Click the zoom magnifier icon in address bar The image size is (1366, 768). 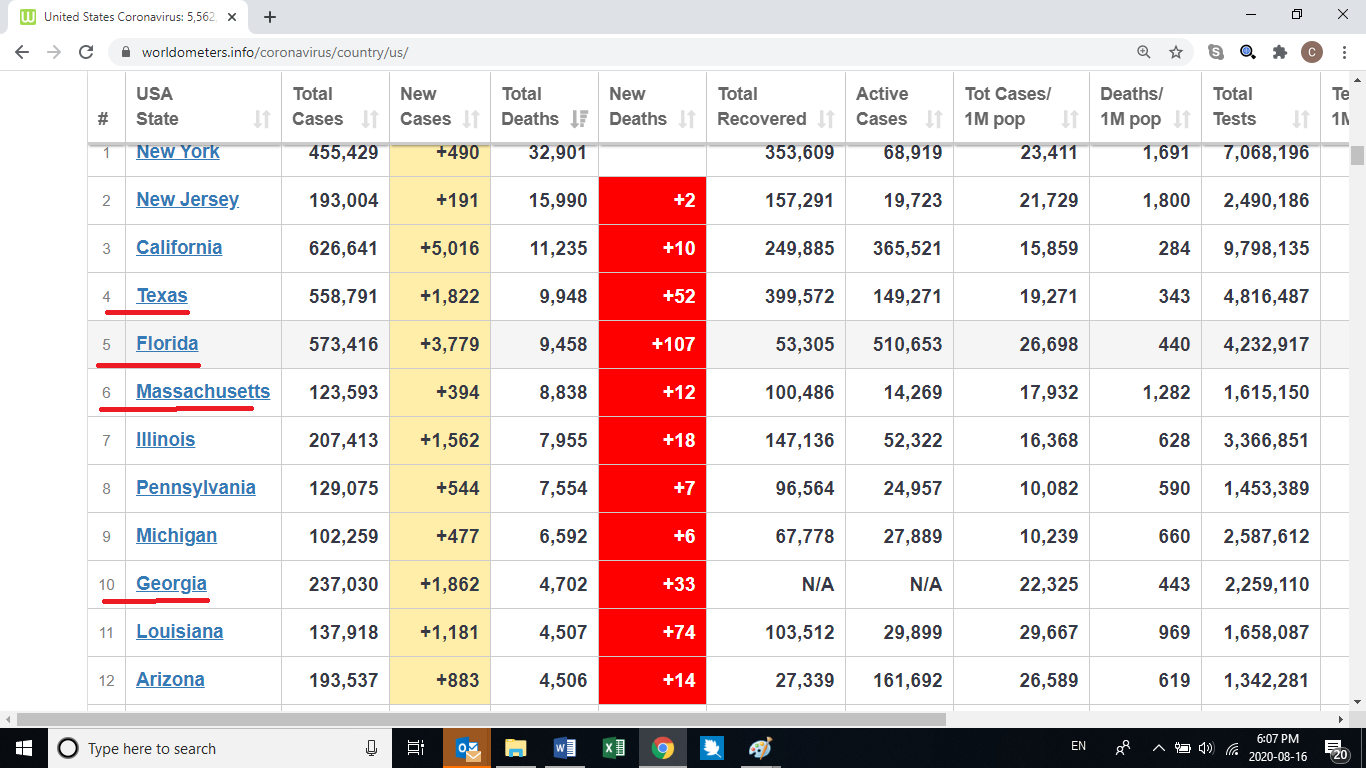(1144, 52)
